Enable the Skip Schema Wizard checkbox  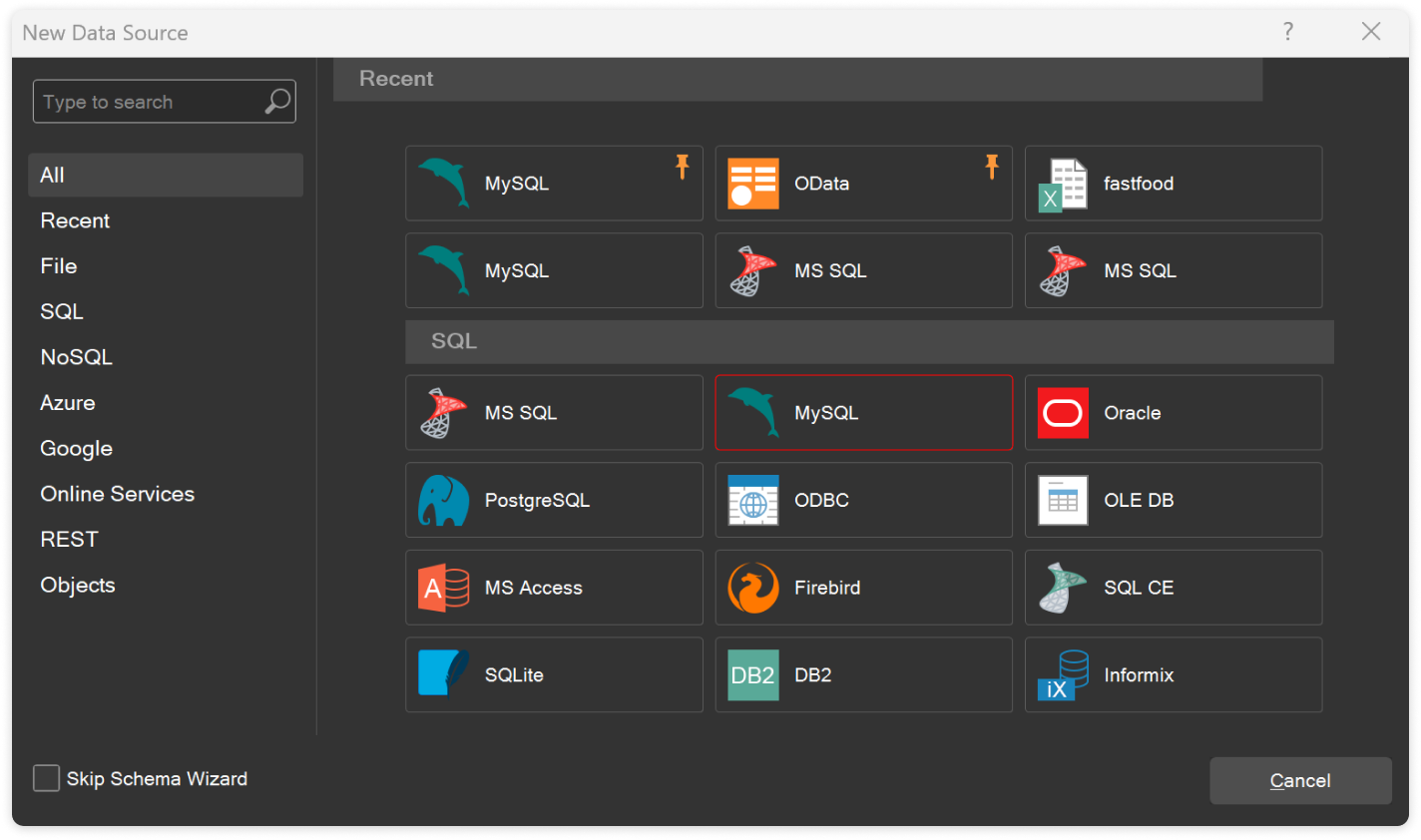pyautogui.click(x=46, y=778)
